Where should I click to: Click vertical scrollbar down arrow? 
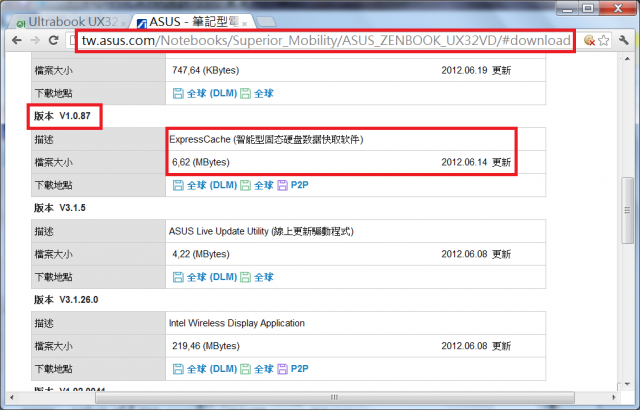[x=627, y=384]
